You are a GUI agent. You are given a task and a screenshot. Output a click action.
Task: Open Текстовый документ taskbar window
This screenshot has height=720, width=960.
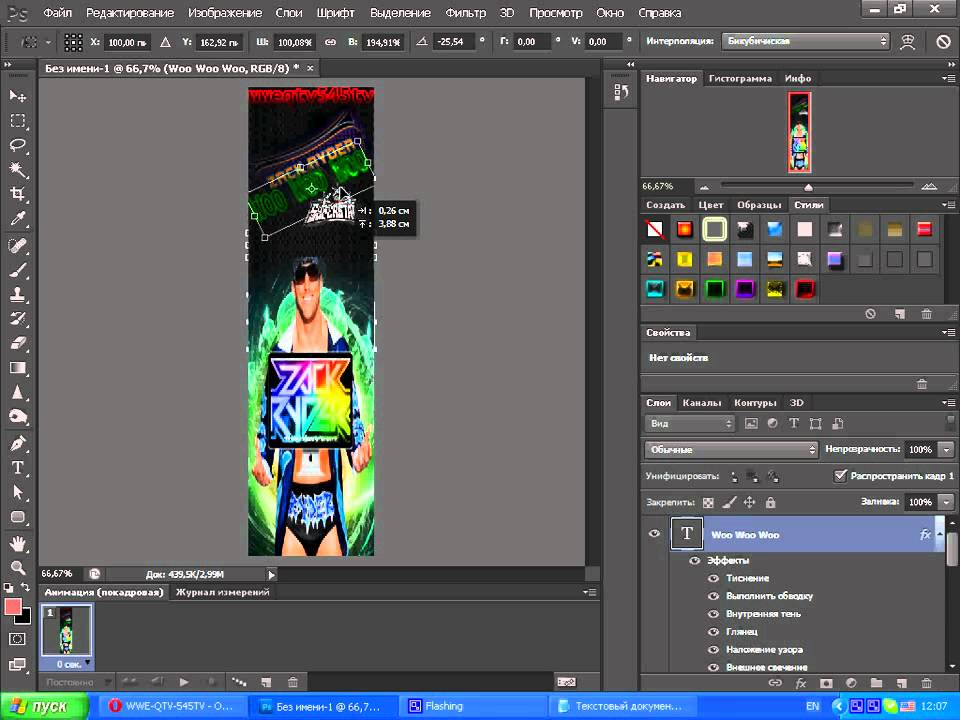[624, 706]
